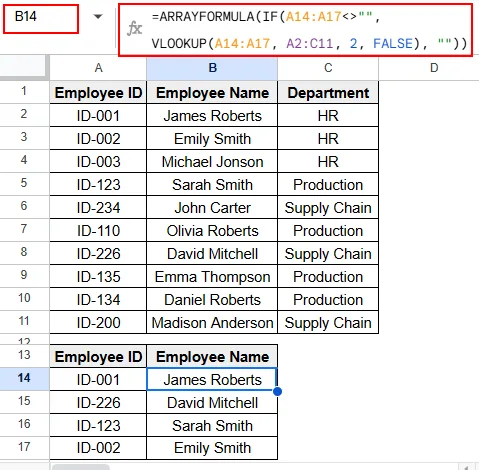Select Emma Thompson cell

point(212,276)
